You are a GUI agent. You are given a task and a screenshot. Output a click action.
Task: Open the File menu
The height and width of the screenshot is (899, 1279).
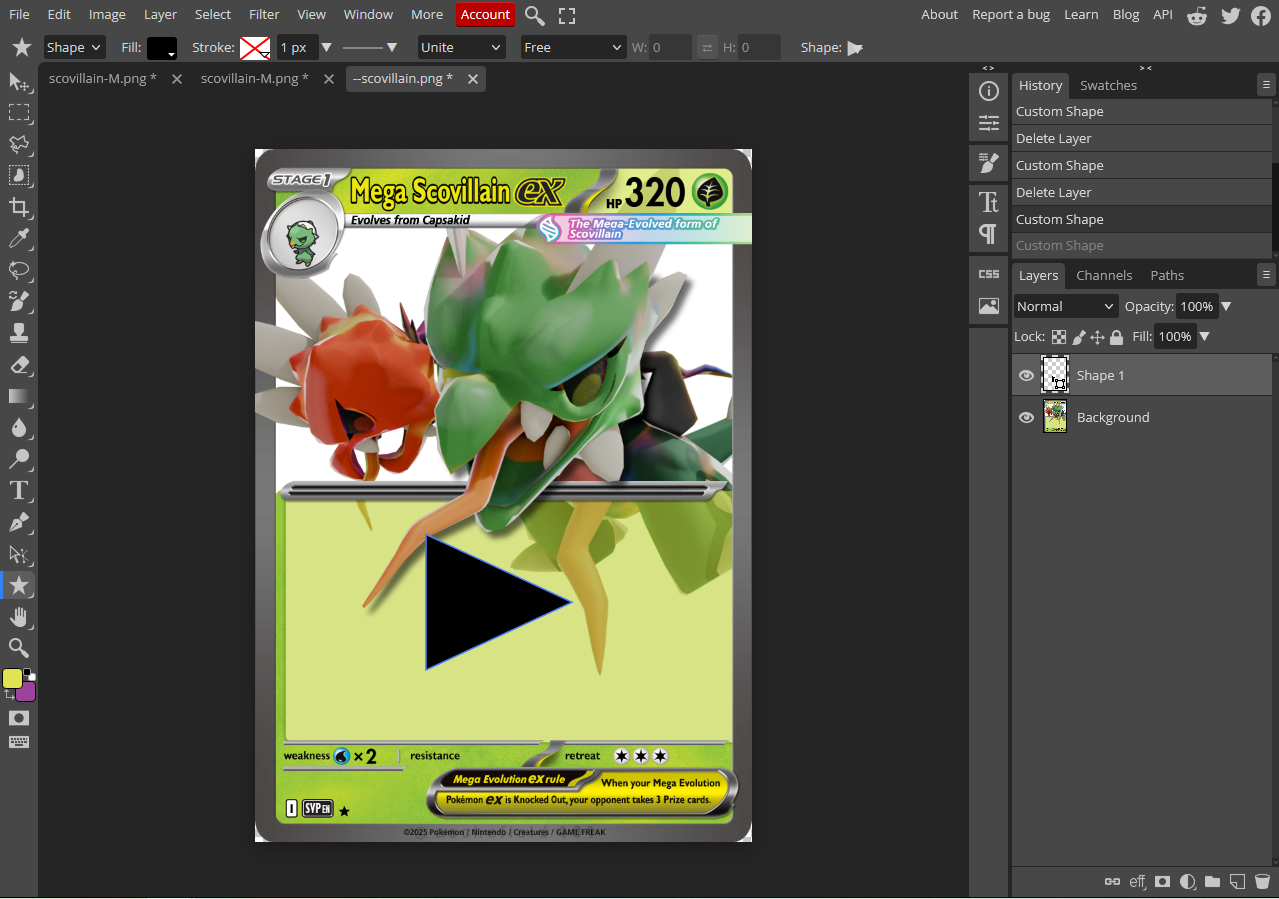tap(19, 14)
